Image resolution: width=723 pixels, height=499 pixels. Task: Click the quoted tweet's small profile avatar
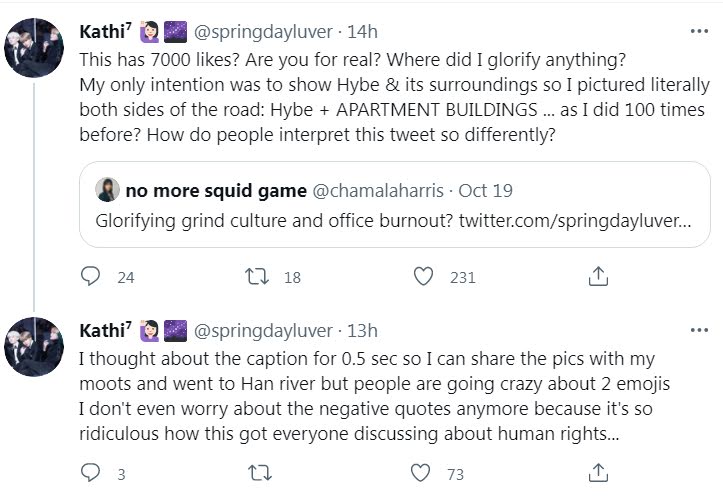[107, 189]
